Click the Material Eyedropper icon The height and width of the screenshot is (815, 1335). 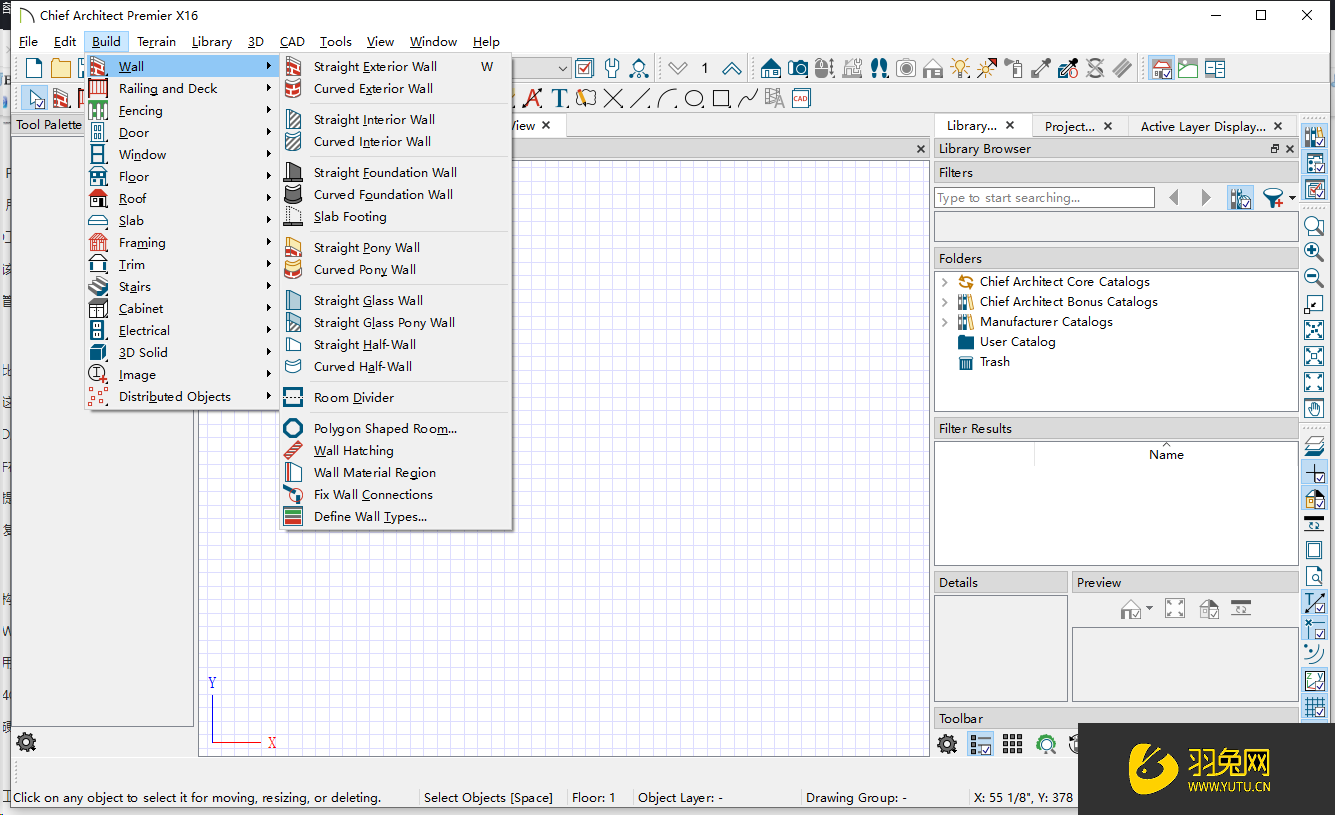point(1041,68)
